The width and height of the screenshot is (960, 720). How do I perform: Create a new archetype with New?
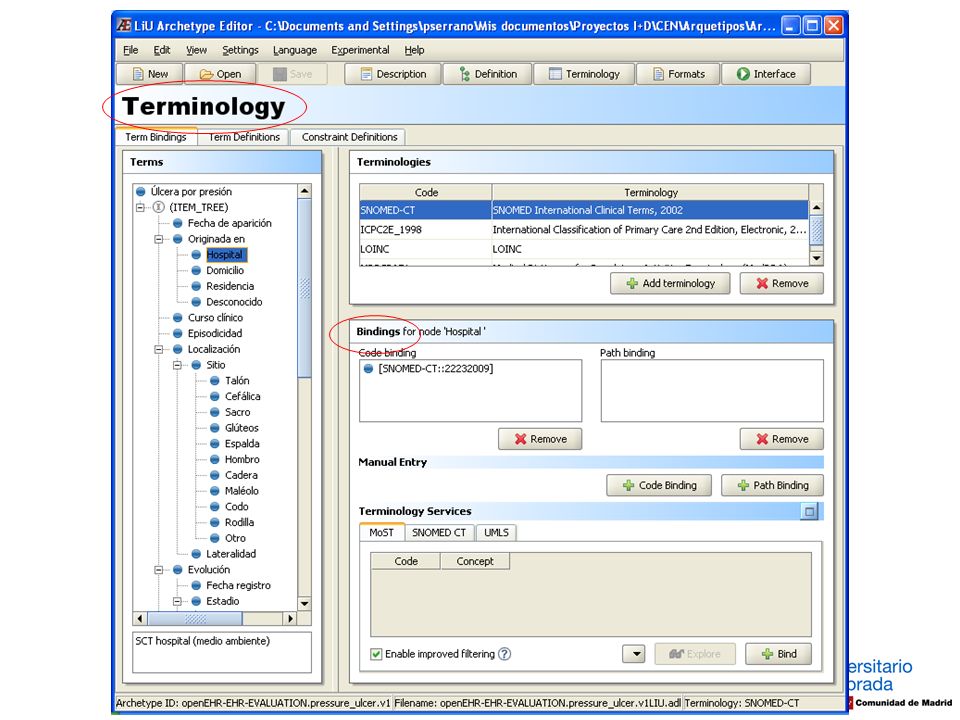point(150,74)
